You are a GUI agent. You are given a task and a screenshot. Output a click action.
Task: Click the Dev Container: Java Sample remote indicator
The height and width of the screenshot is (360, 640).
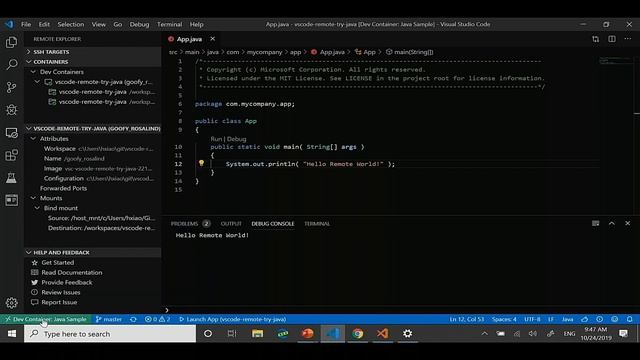click(x=46, y=319)
